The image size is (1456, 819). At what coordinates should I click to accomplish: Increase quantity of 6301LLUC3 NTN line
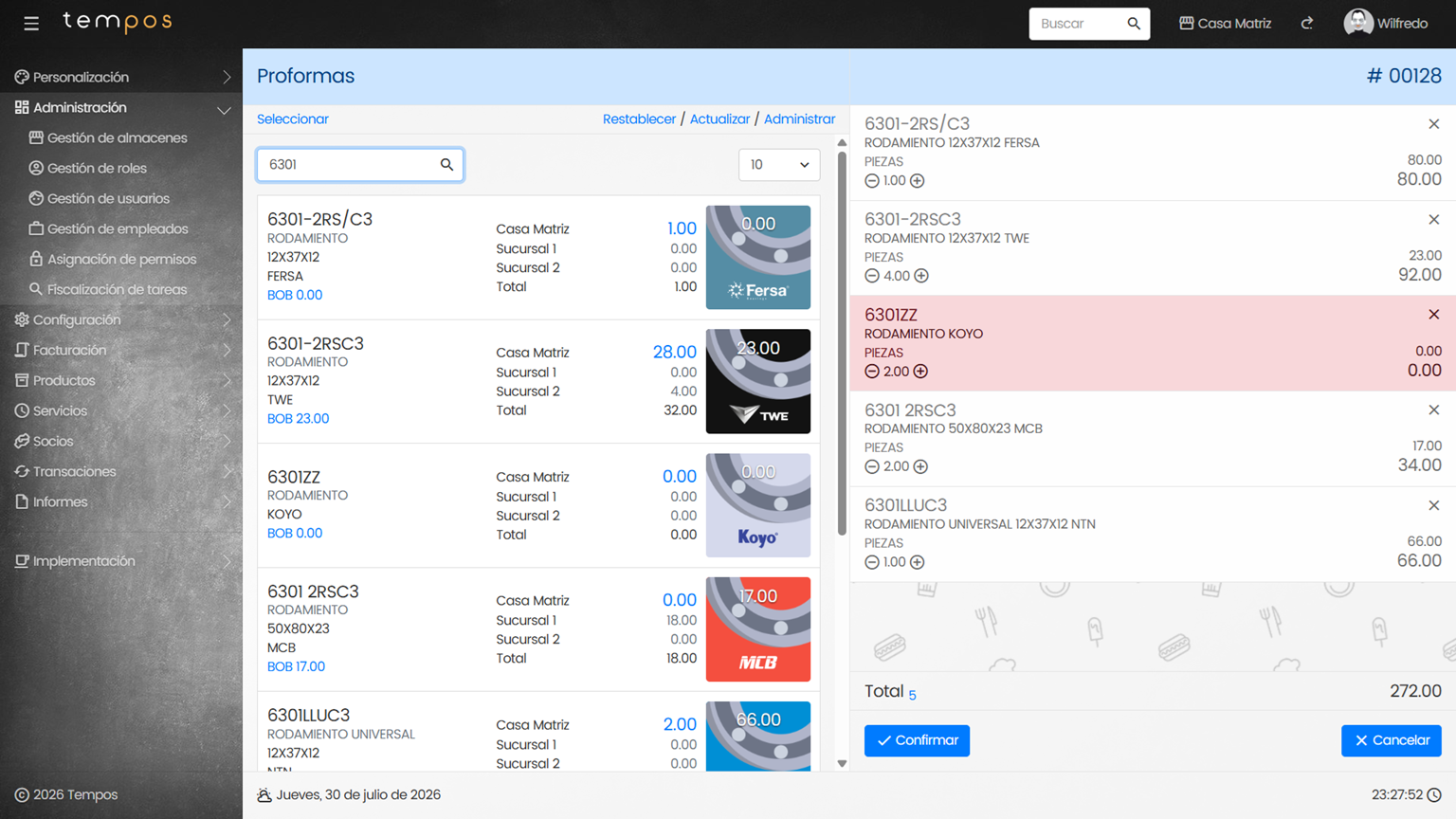(918, 562)
